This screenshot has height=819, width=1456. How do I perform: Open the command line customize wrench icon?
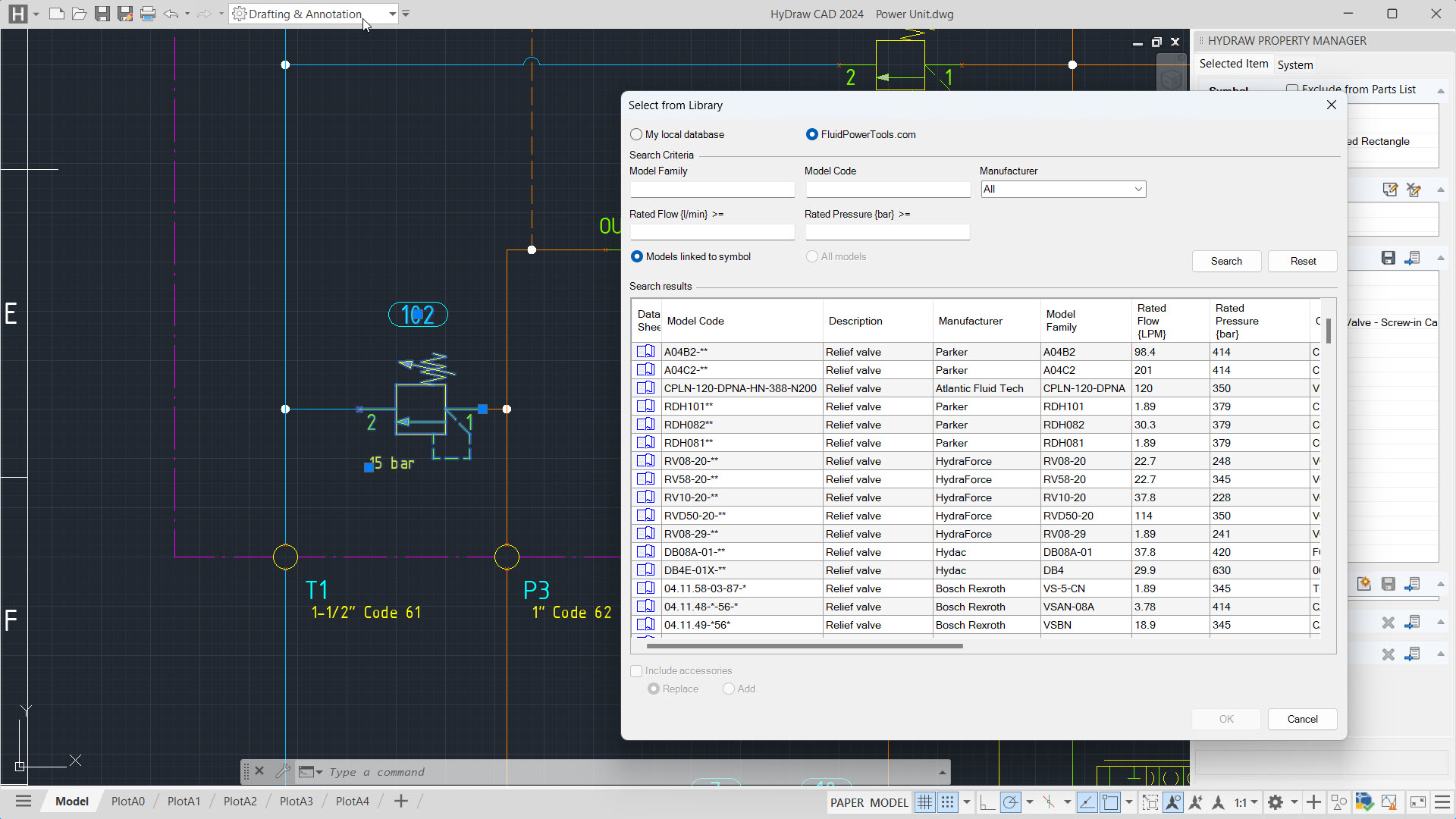coord(282,772)
